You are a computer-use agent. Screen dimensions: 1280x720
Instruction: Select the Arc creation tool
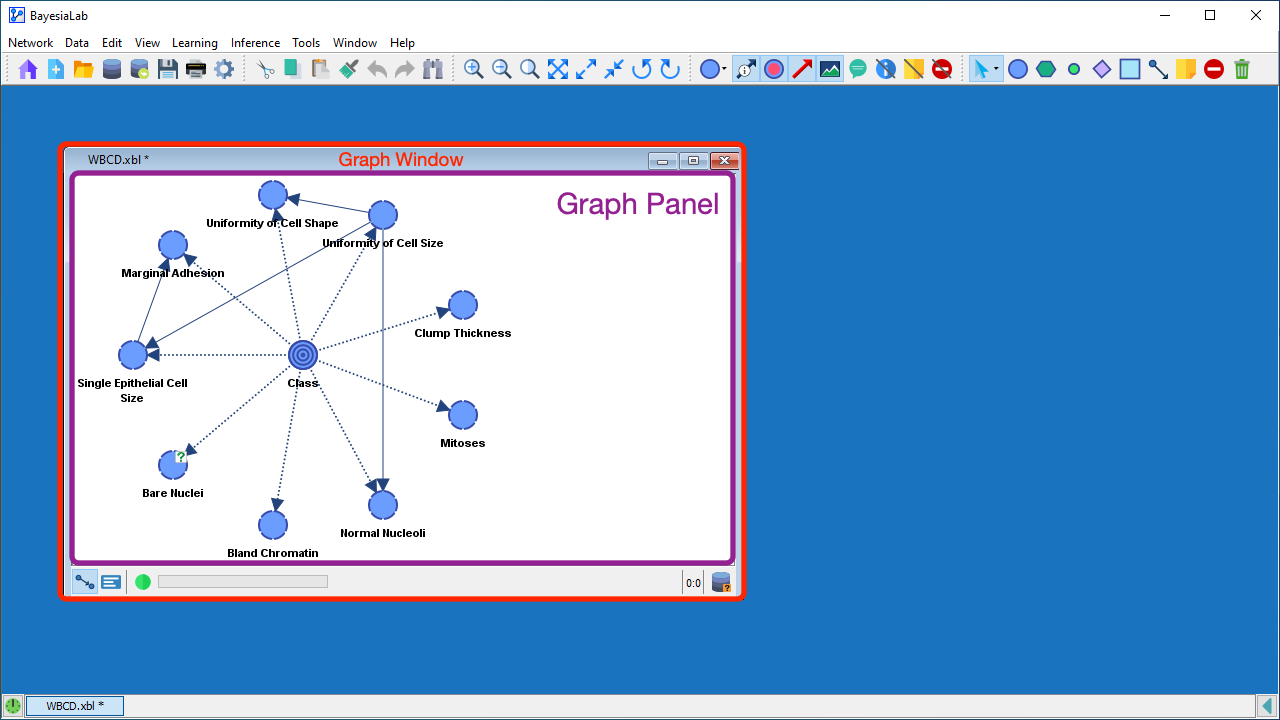(1159, 69)
